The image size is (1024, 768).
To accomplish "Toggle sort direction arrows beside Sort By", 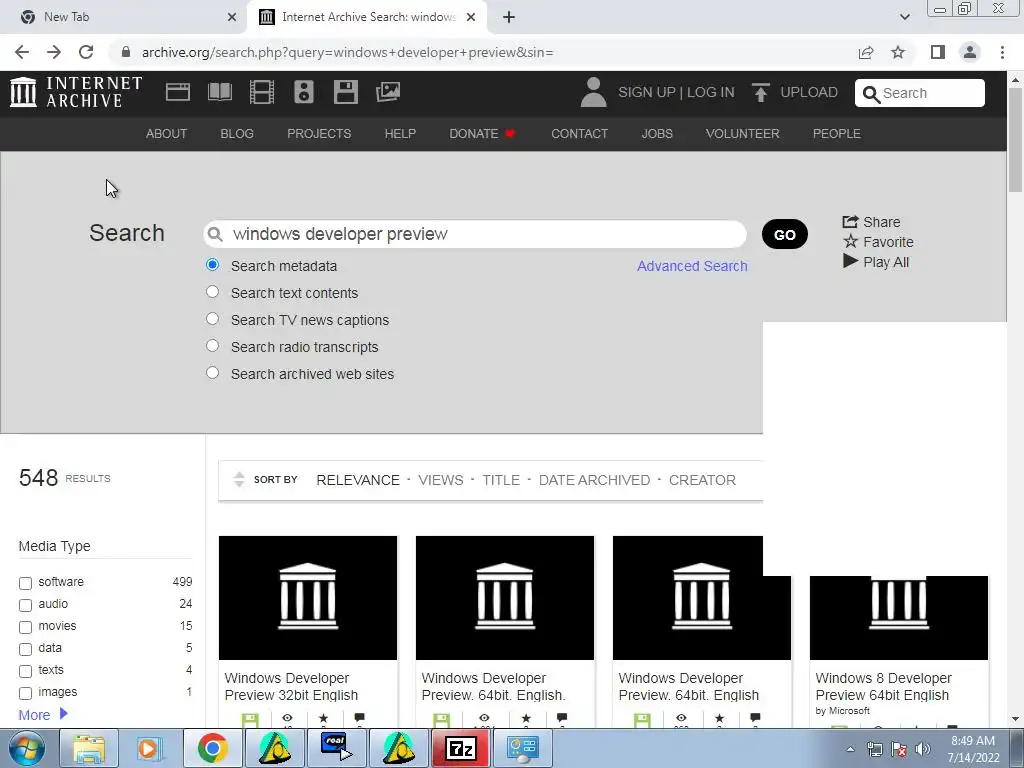I will pos(239,479).
